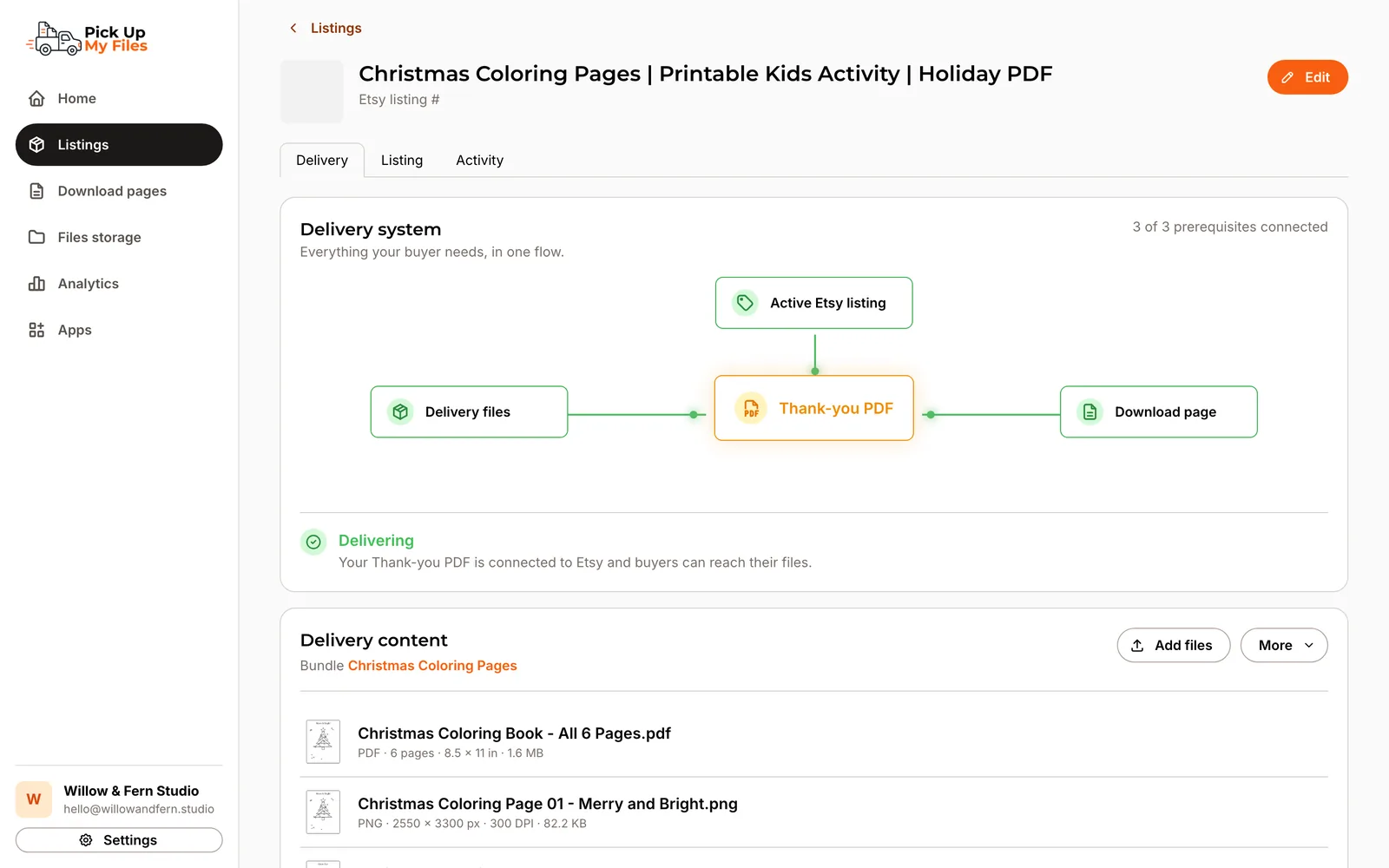
Task: Click file name Christmas Coloring Book - All 6 Pages.pdf
Action: [x=514, y=733]
